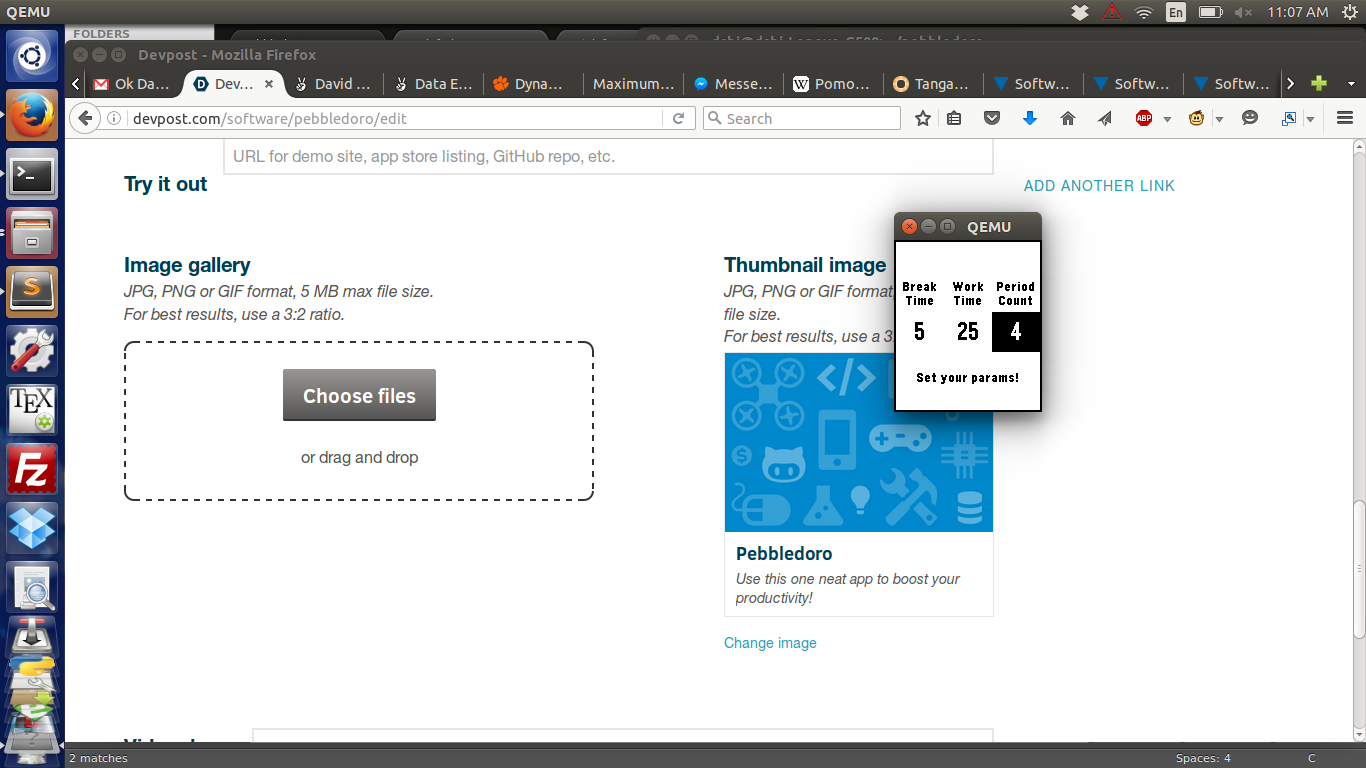Open document viewer magnifier dock icon
This screenshot has height=768, width=1366.
point(33,587)
